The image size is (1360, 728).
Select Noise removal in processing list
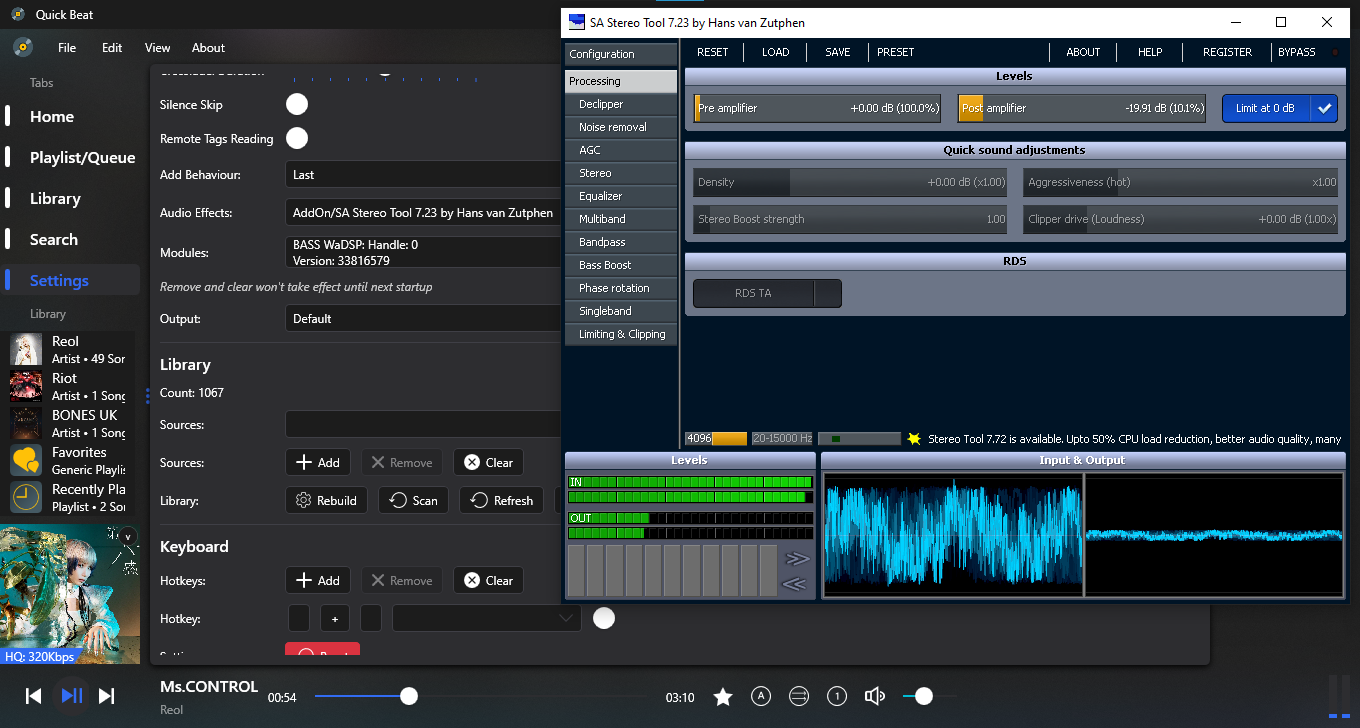[x=621, y=127]
